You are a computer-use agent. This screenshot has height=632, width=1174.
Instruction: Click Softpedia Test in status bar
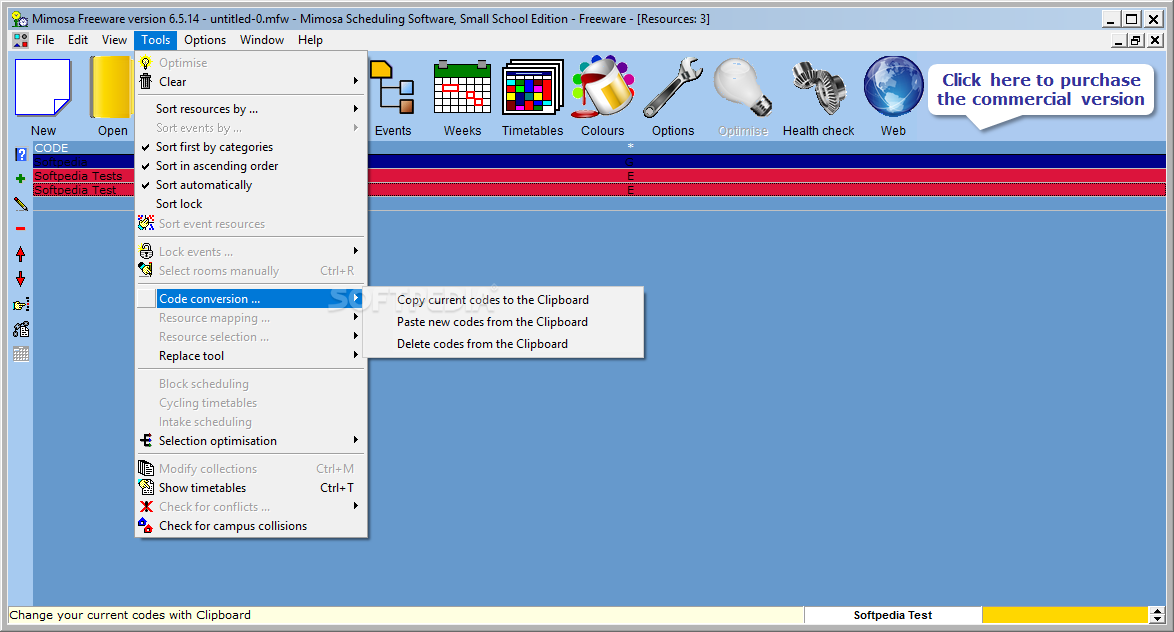(x=892, y=615)
